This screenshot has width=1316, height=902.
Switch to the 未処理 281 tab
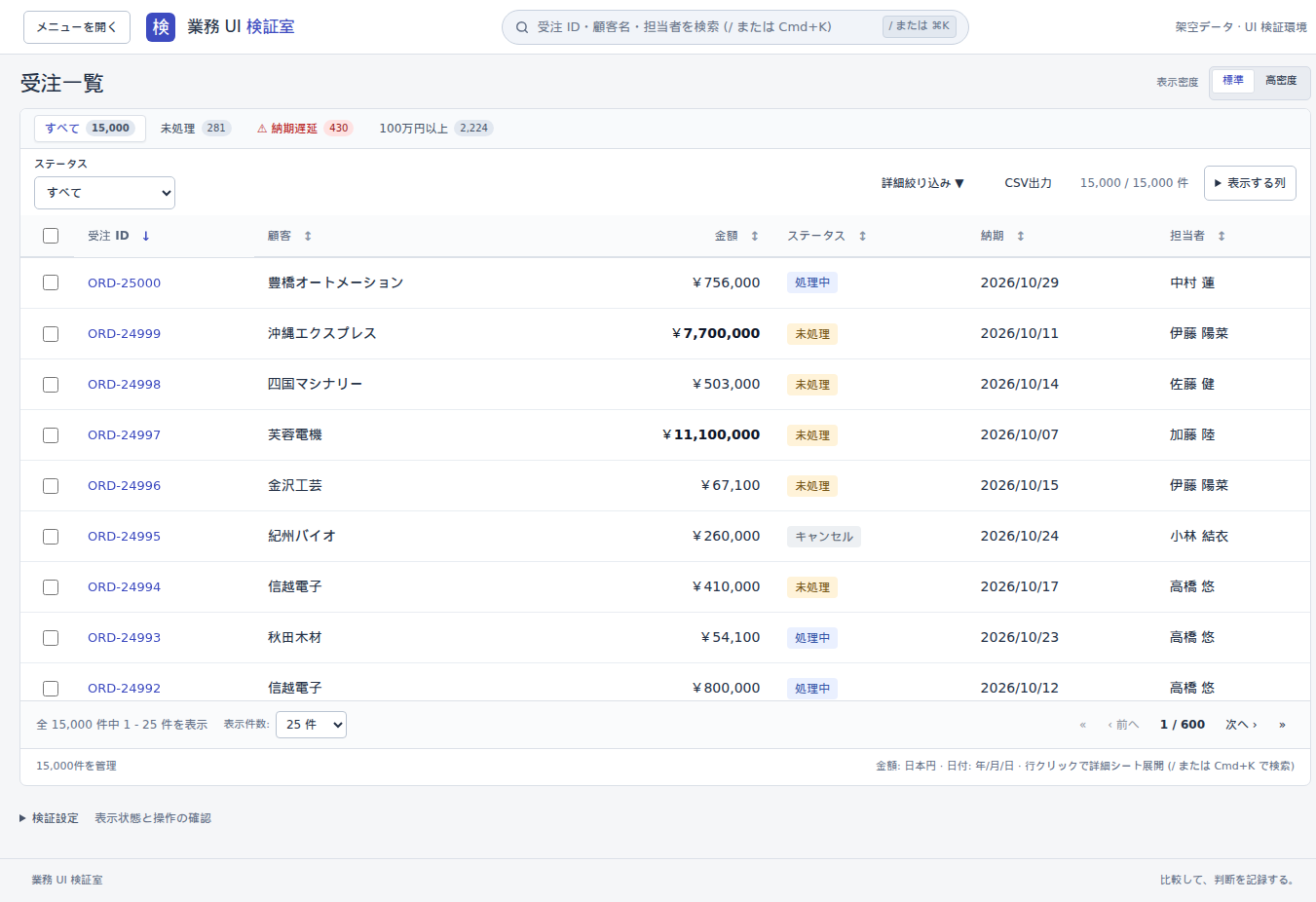click(195, 129)
